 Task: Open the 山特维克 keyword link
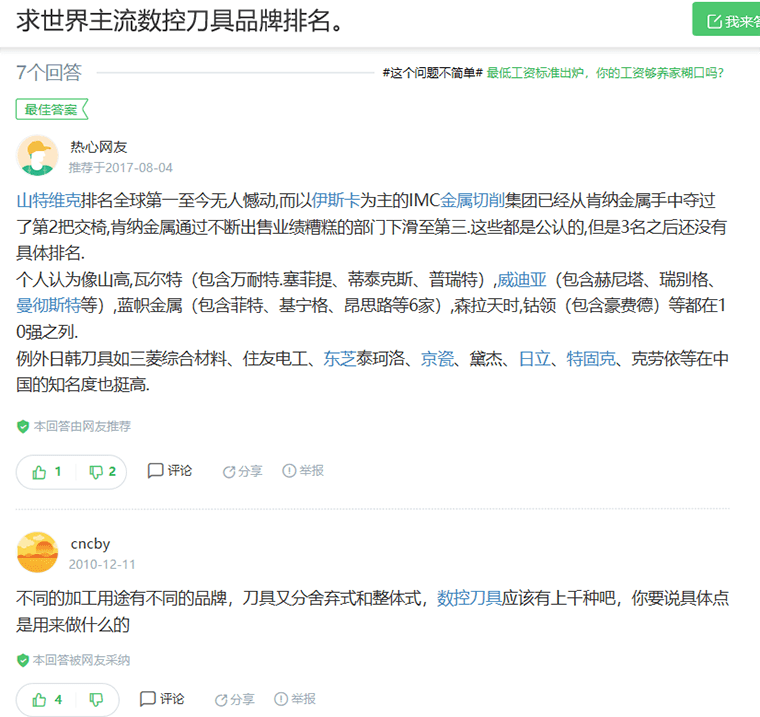pos(48,200)
